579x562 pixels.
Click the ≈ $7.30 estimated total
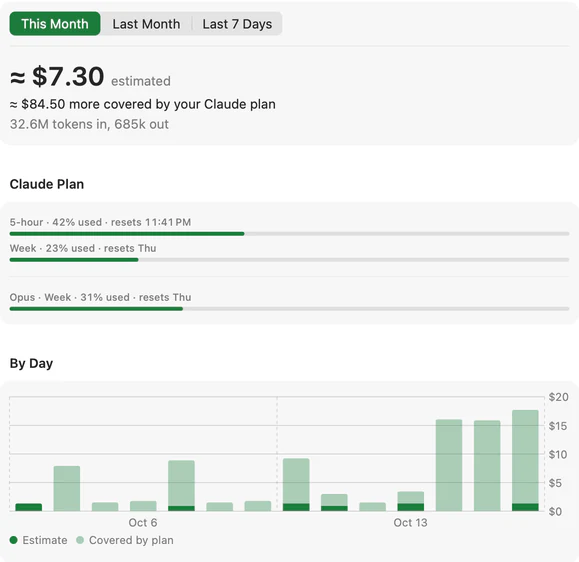(x=90, y=76)
